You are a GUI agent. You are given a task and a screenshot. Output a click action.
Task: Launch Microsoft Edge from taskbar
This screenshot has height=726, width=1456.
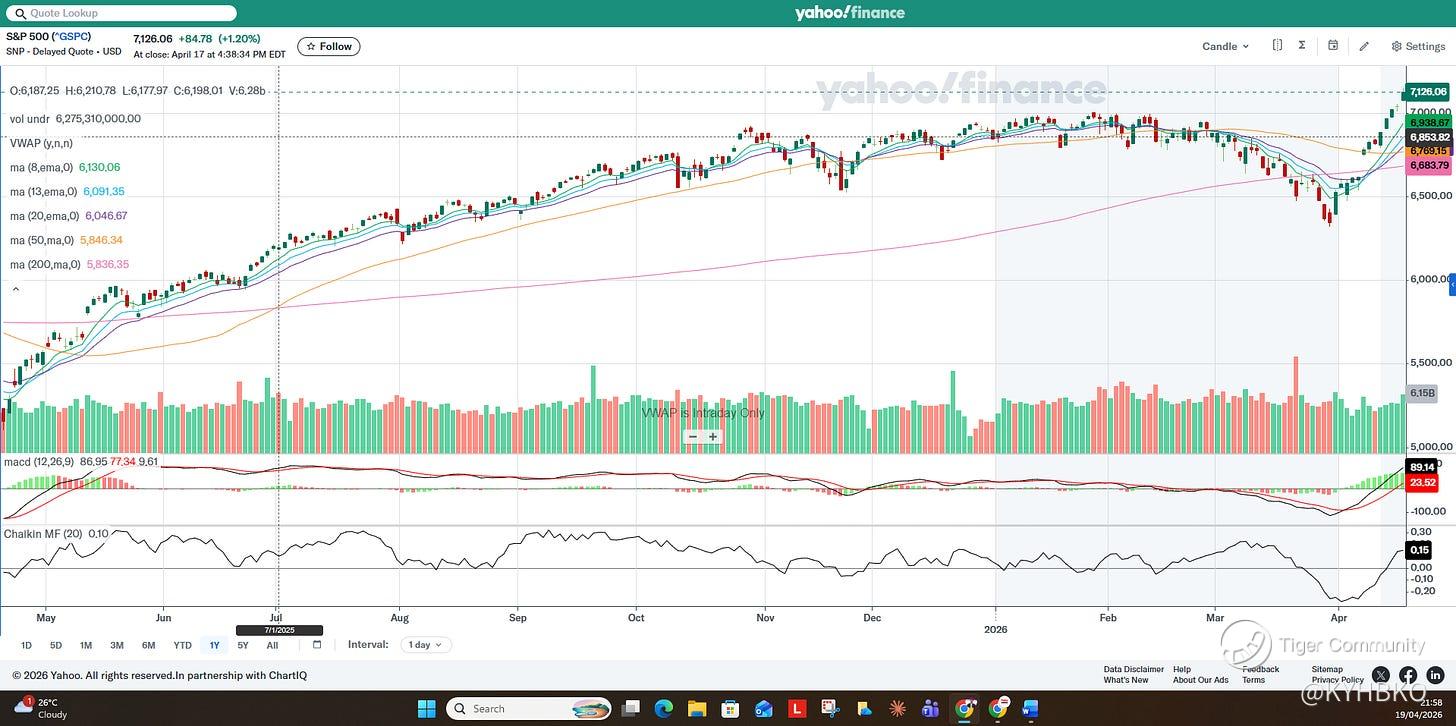pos(664,709)
